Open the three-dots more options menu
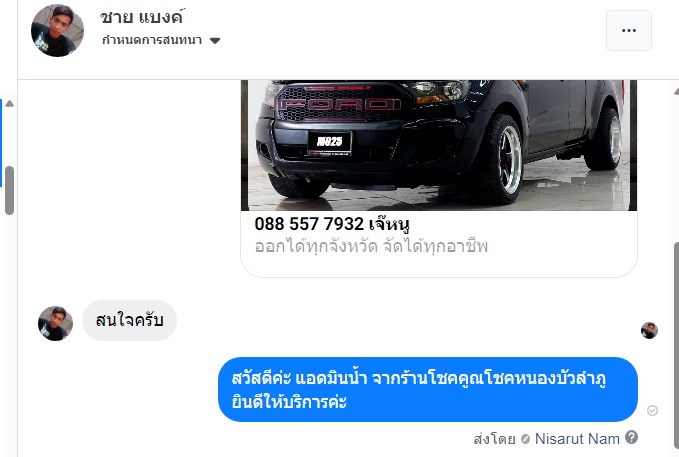The height and width of the screenshot is (457, 679). pos(628,31)
